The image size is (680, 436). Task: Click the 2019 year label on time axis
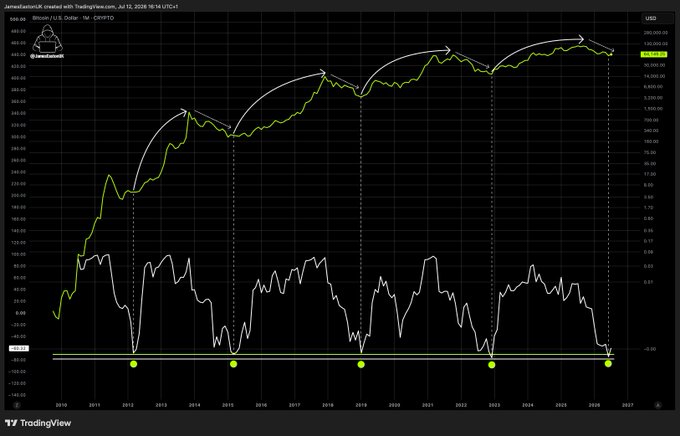click(x=361, y=405)
